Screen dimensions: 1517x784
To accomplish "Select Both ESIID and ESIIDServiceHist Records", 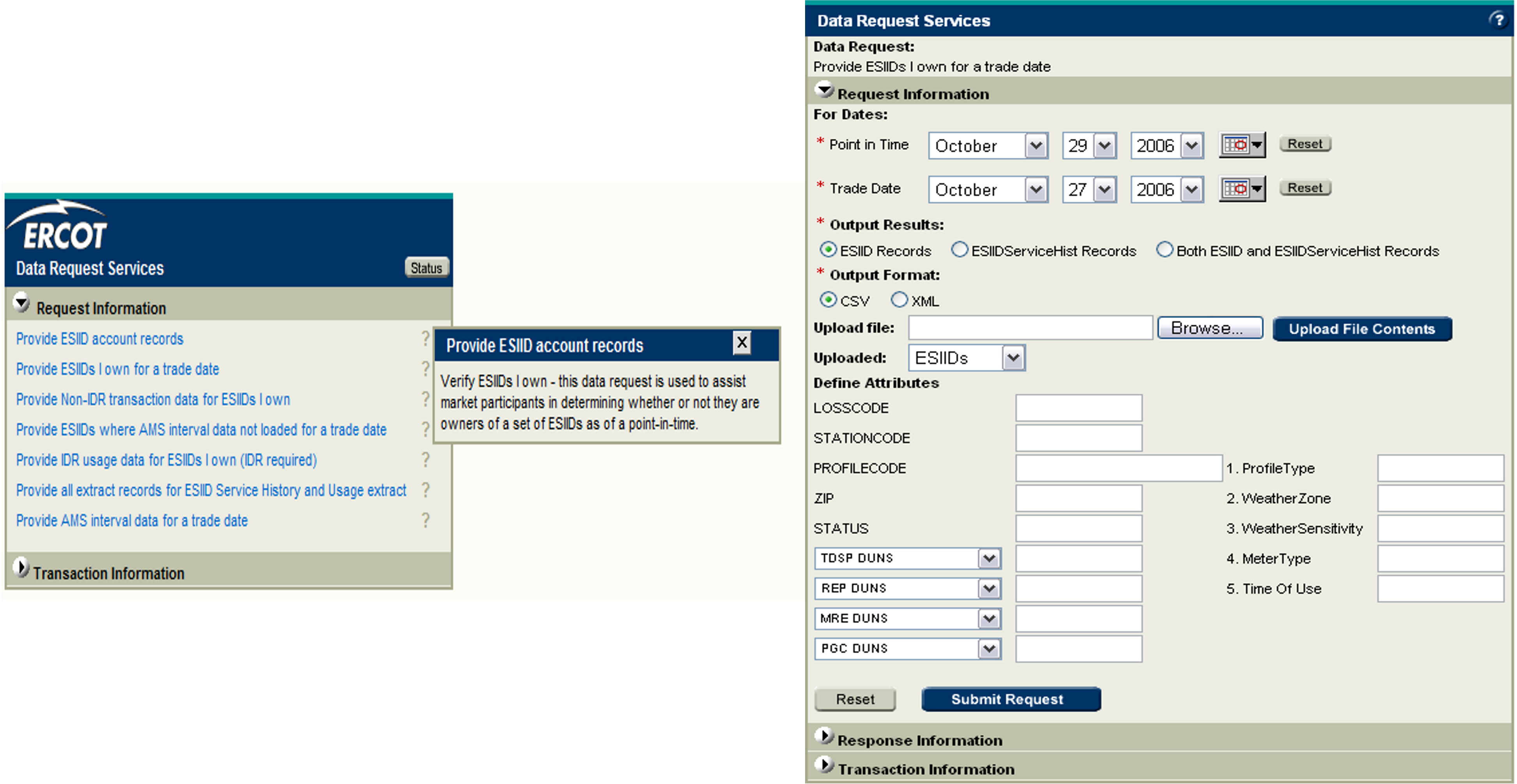I will [x=1164, y=250].
